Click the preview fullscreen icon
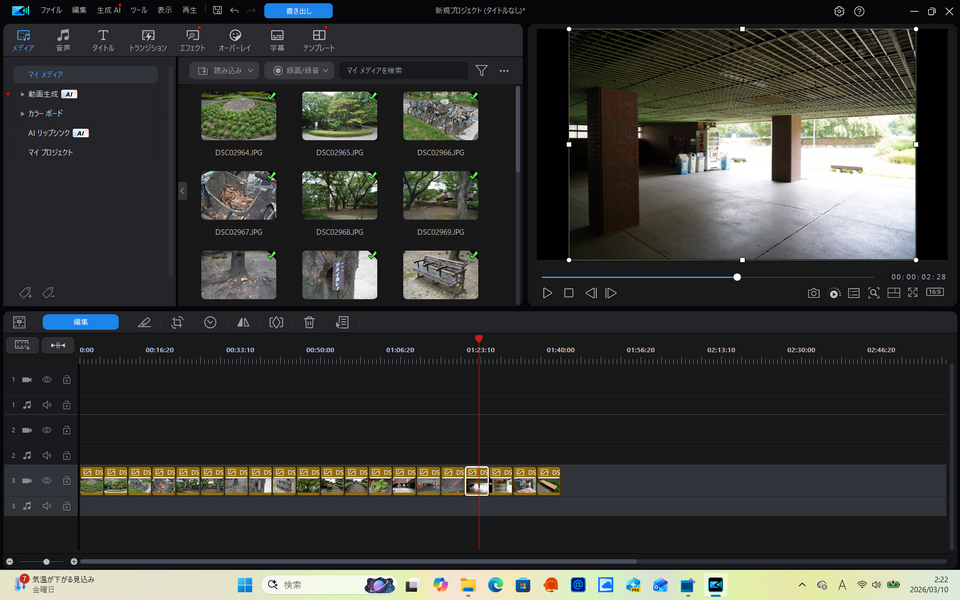The height and width of the screenshot is (600, 960). [x=913, y=293]
